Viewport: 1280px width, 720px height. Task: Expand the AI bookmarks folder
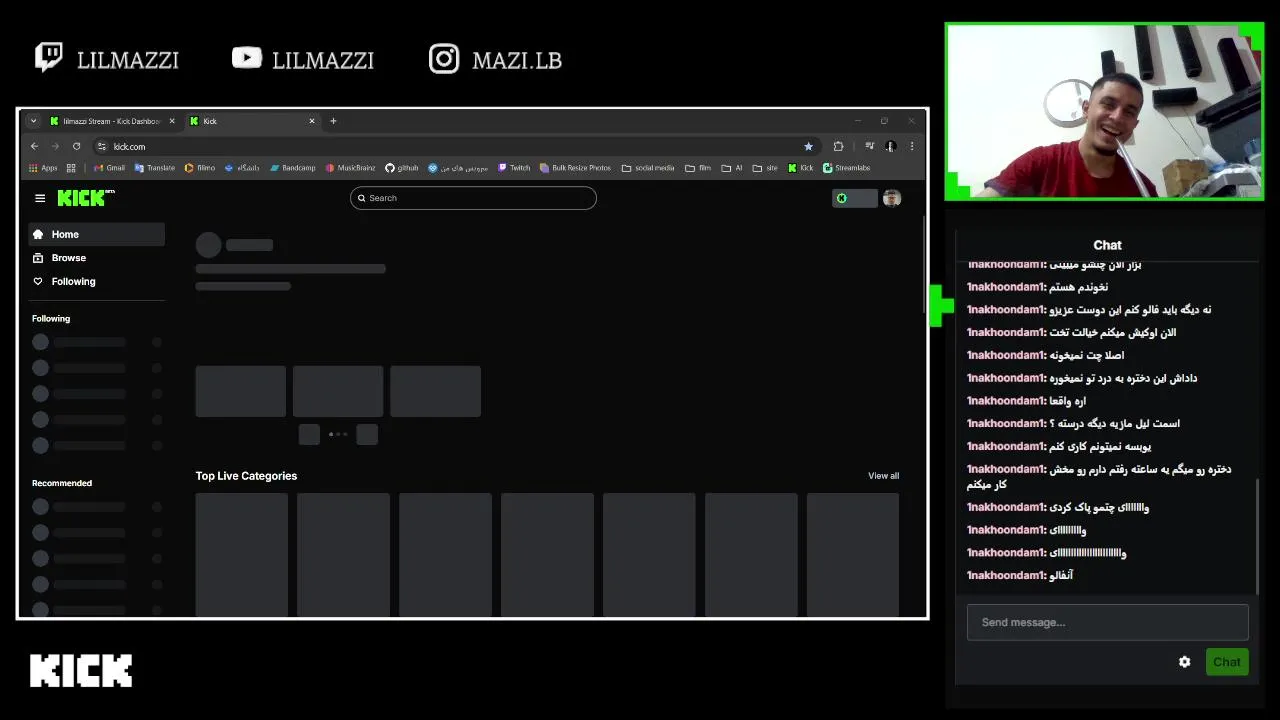click(x=732, y=168)
